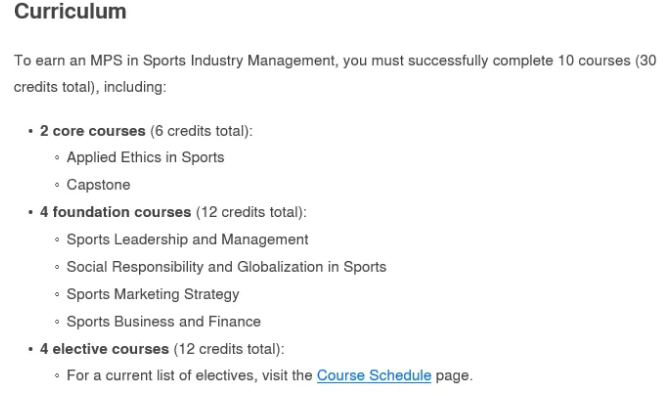Click the '(6 credits total)' text
Screen dimensions: 667x396
click(201, 131)
